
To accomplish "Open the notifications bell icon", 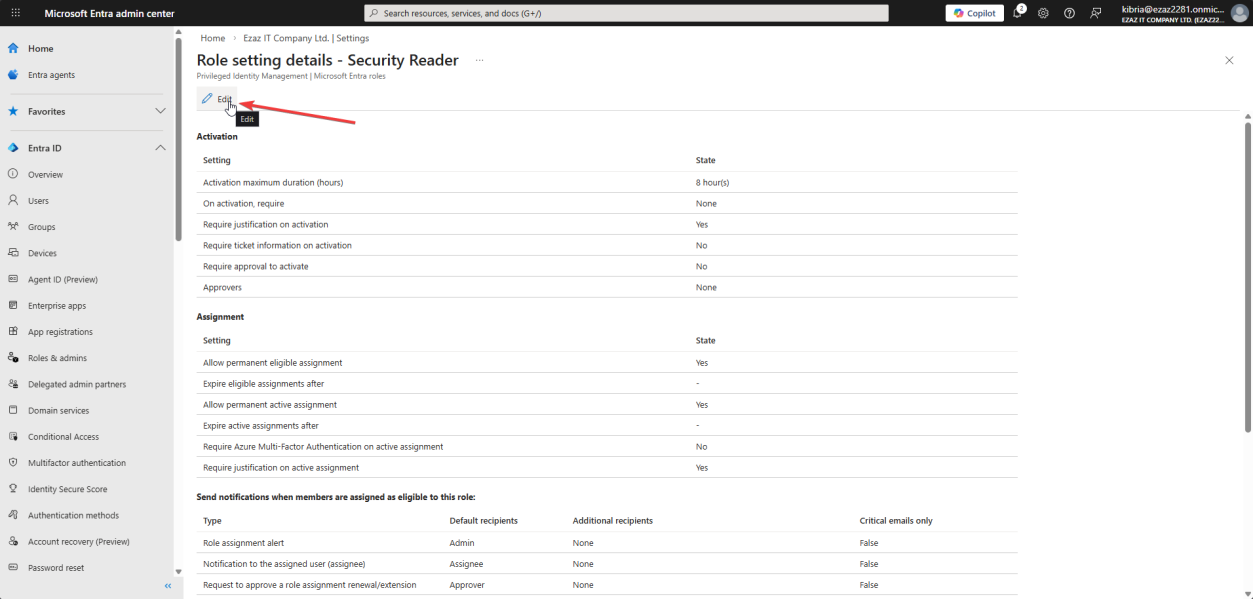I will pos(1018,13).
